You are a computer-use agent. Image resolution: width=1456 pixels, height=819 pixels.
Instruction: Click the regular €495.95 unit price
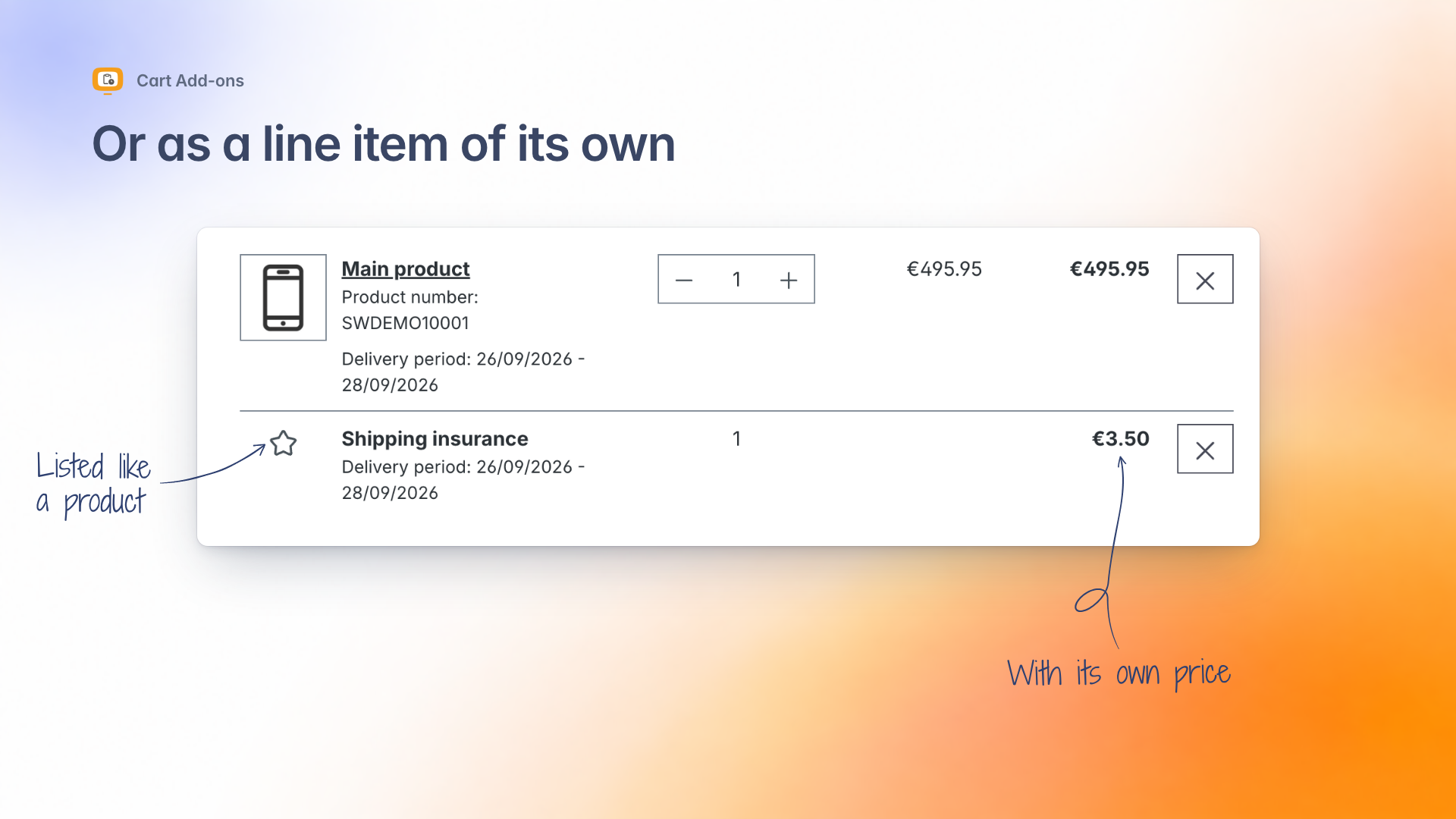coord(944,269)
